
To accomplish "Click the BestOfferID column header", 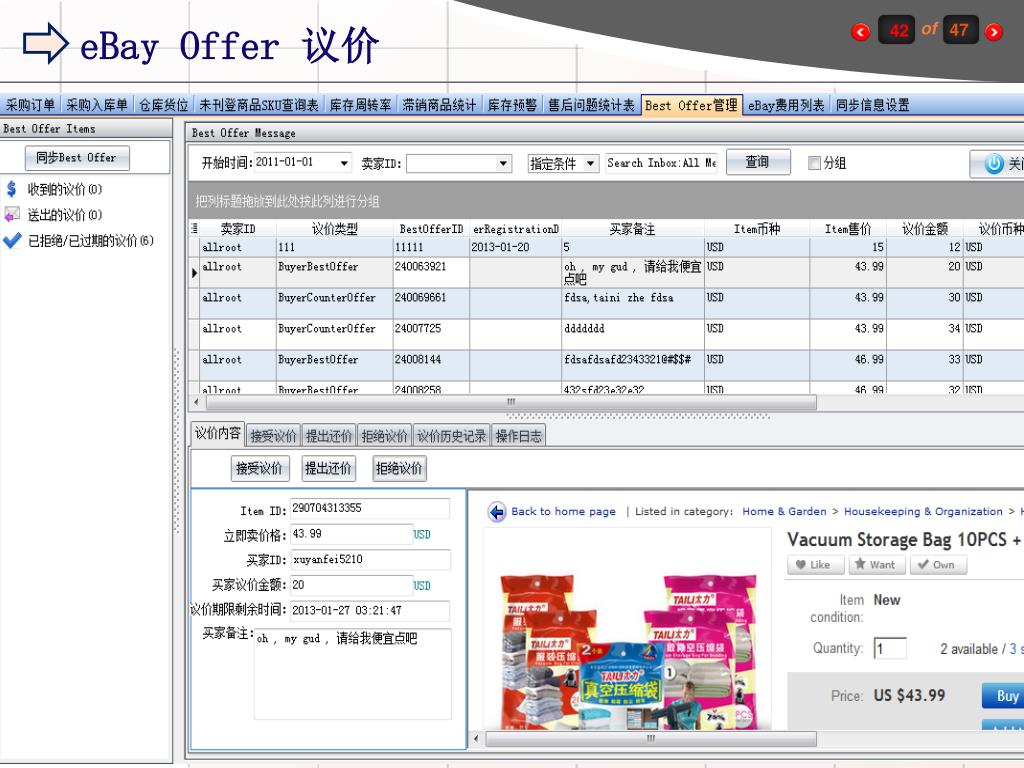I will pyautogui.click(x=431, y=229).
